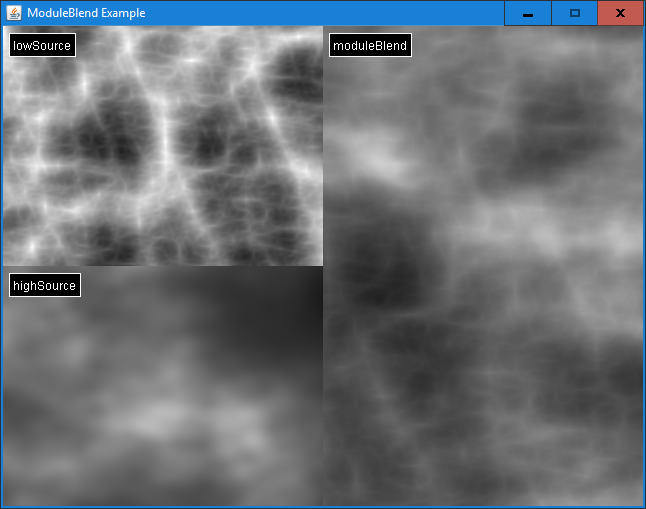This screenshot has width=646, height=509.
Task: Select the highSource noise image panel
Action: pyautogui.click(x=162, y=400)
